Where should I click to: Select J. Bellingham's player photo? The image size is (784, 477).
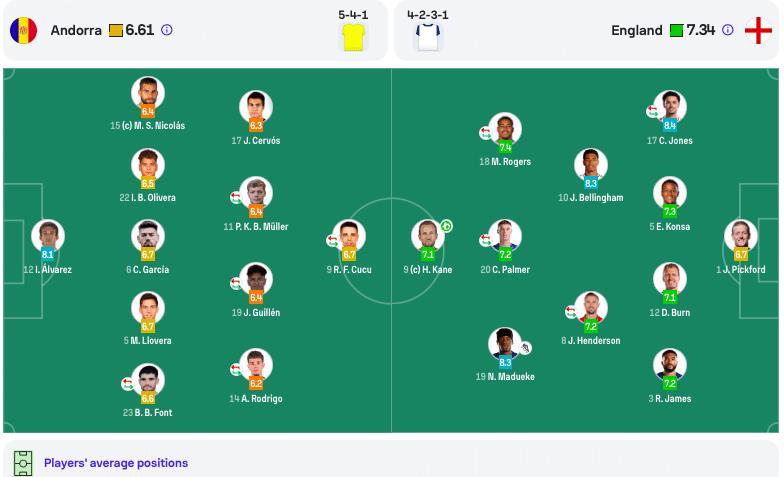[x=590, y=164]
